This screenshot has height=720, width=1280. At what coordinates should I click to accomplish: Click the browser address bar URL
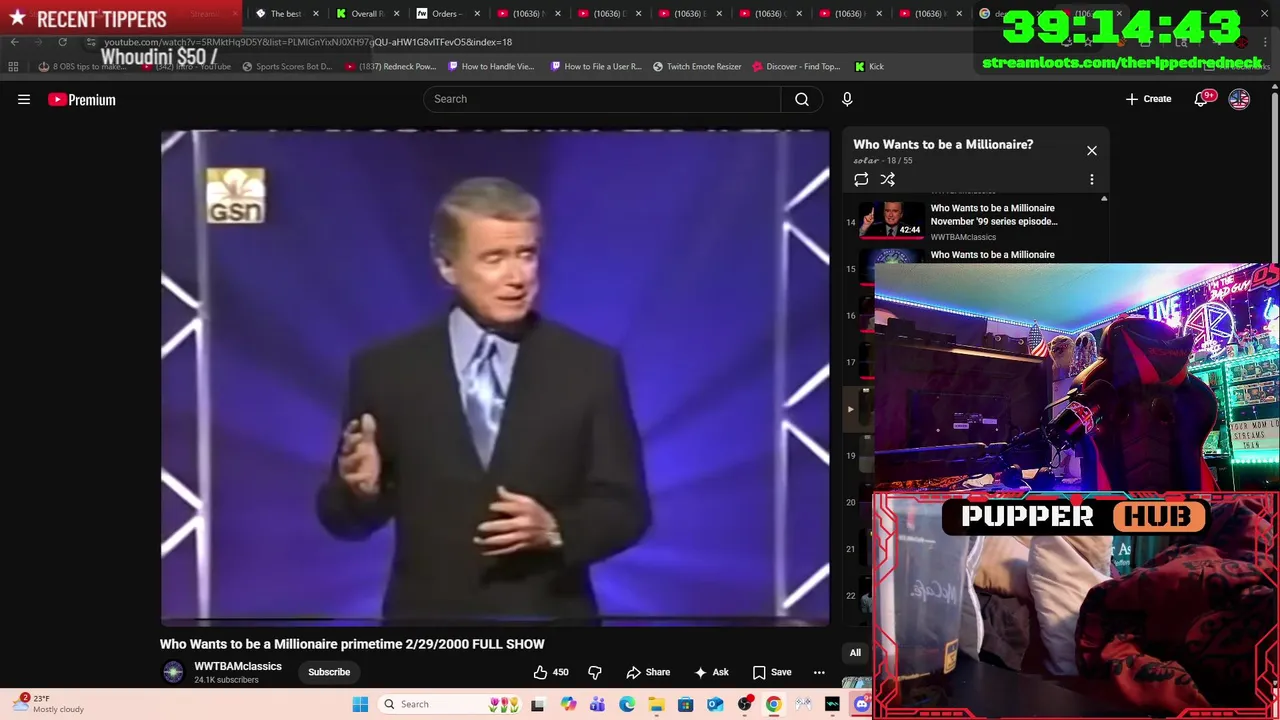click(308, 42)
